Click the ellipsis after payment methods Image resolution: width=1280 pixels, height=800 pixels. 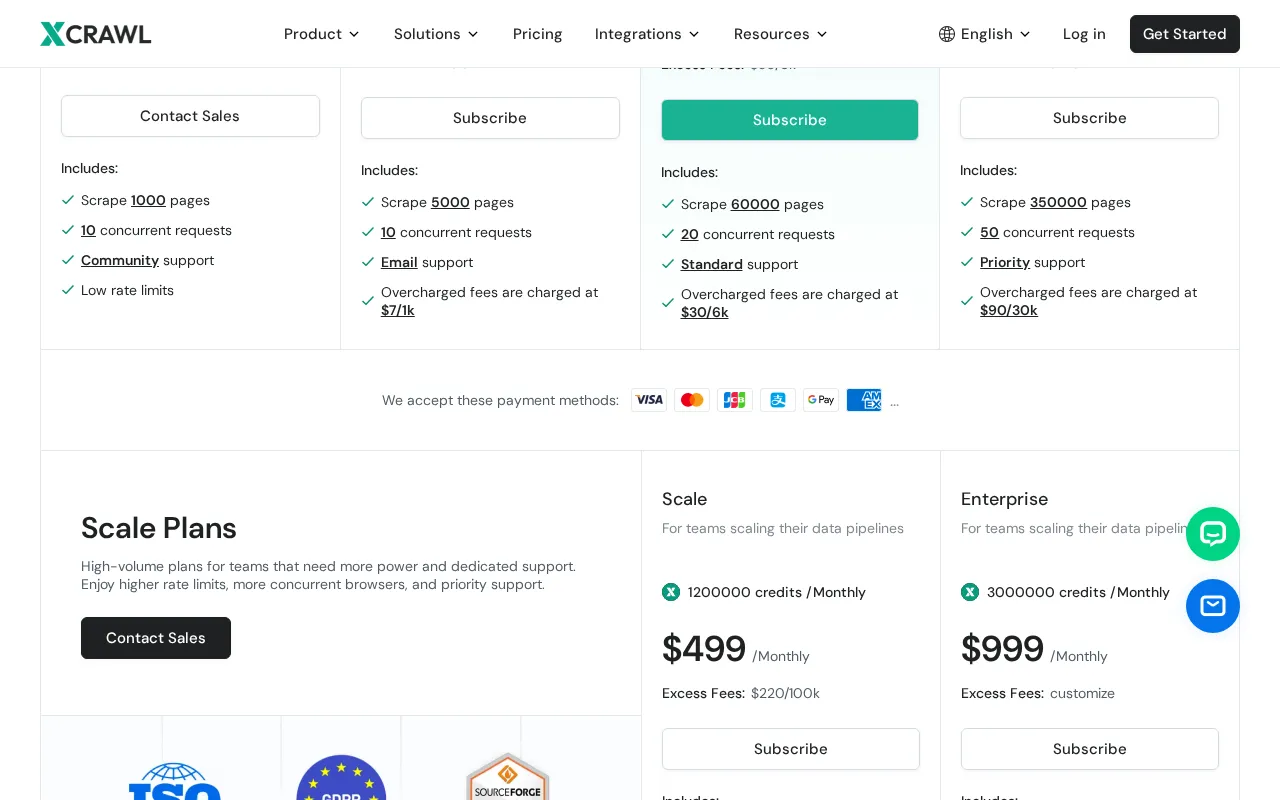[x=894, y=402]
